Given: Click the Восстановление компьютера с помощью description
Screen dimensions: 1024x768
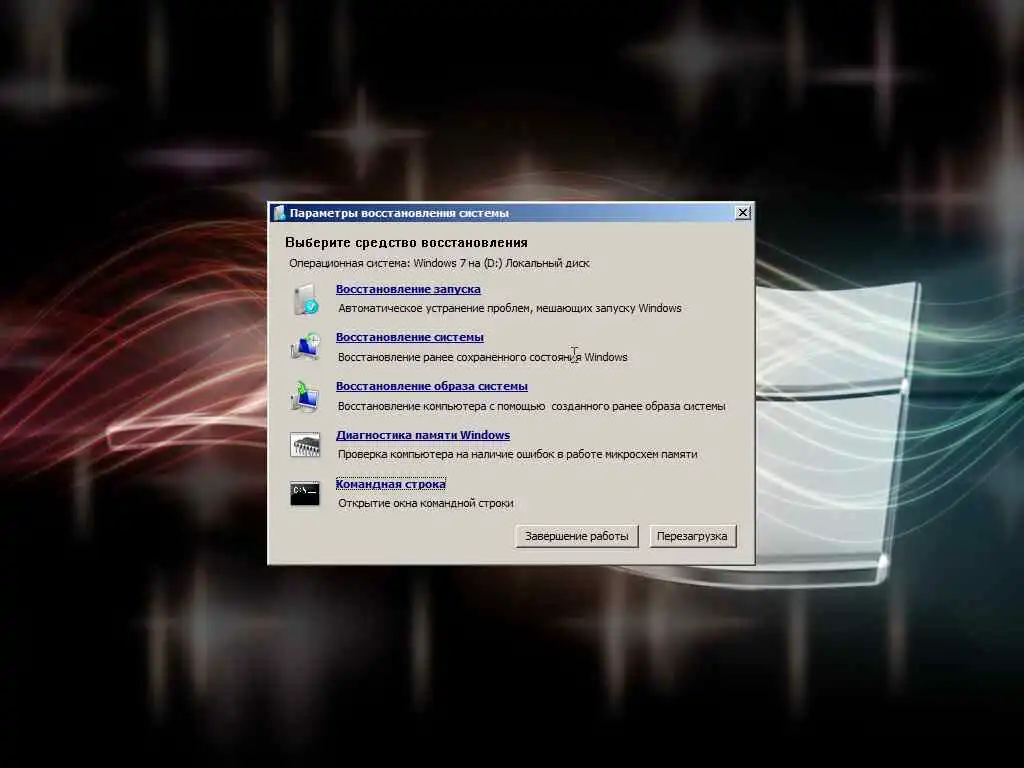Looking at the screenshot, I should pyautogui.click(x=532, y=406).
